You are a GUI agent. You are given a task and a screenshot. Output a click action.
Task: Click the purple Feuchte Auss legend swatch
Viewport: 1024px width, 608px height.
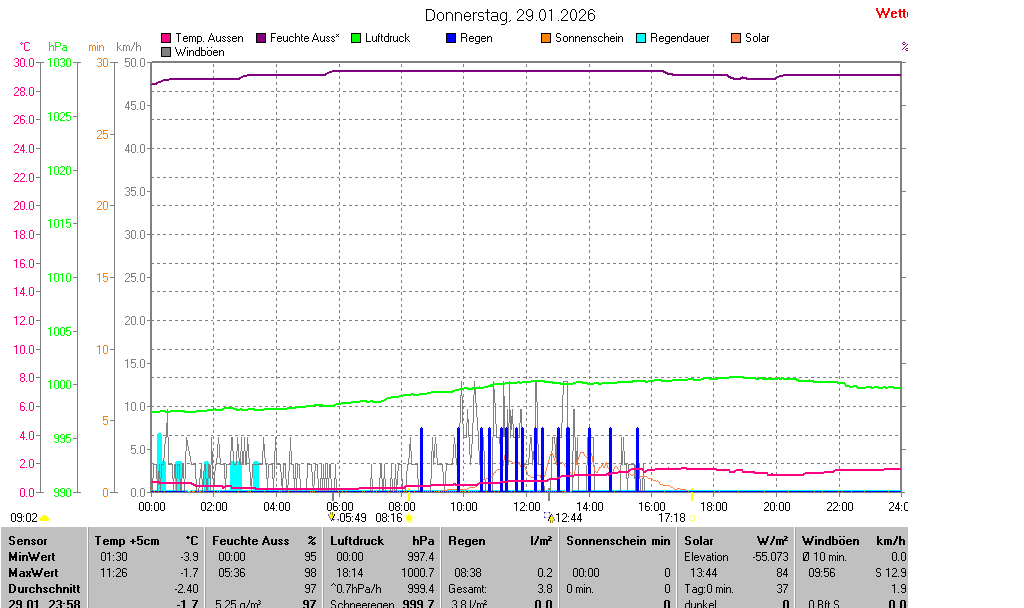(262, 38)
